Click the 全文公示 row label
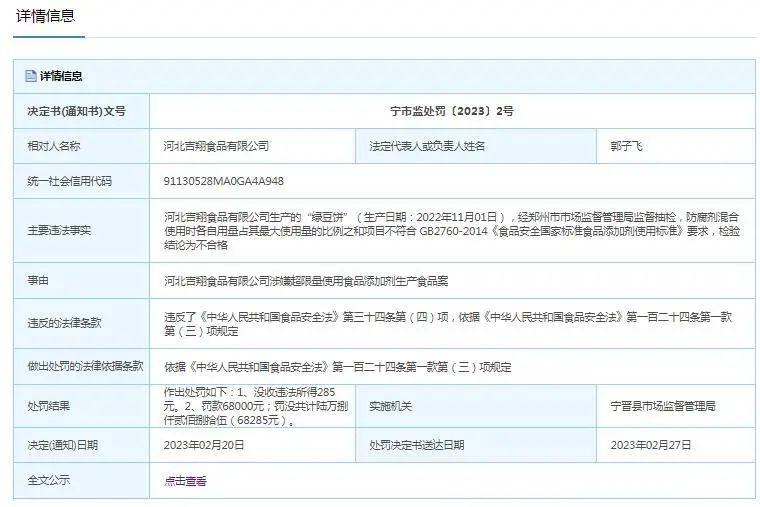This screenshot has width=760, height=507. tap(48, 480)
